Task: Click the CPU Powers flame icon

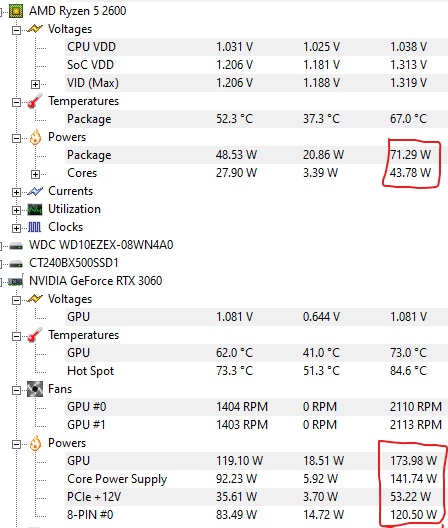Action: [x=35, y=137]
